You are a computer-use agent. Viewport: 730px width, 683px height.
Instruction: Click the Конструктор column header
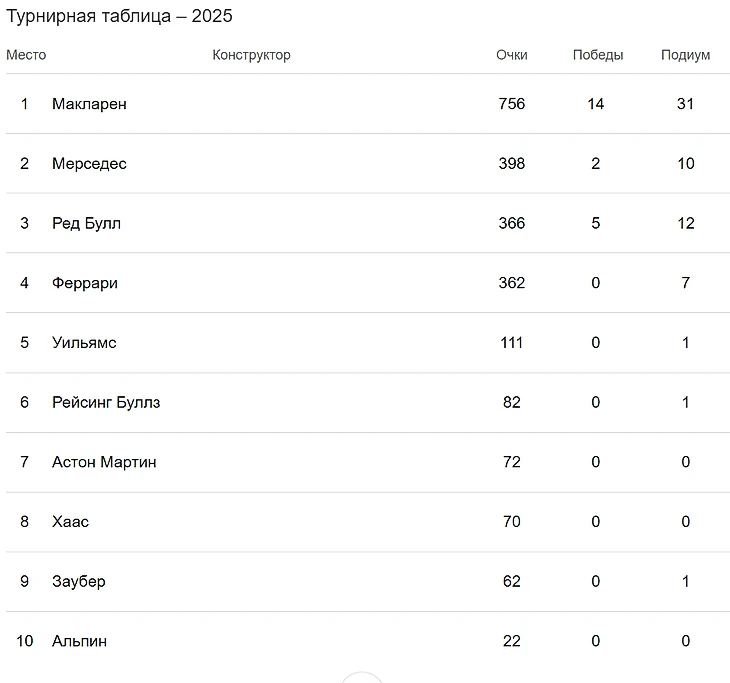(251, 55)
